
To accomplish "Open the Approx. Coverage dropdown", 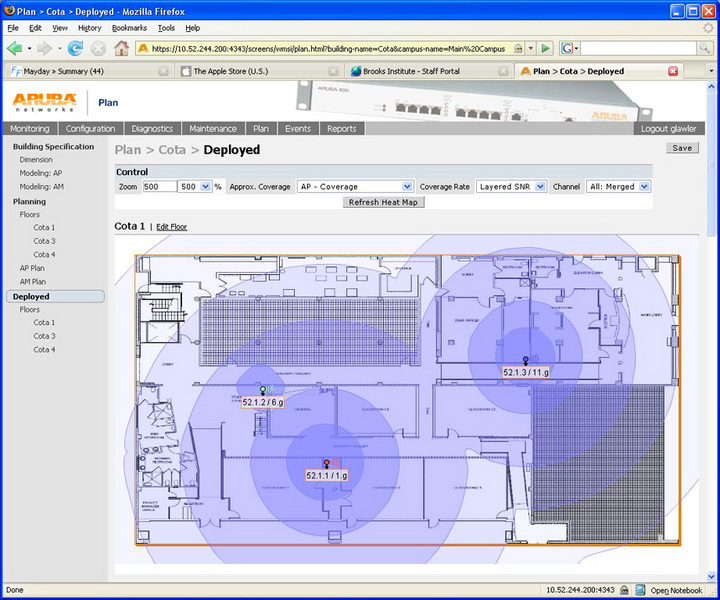I will click(x=407, y=187).
